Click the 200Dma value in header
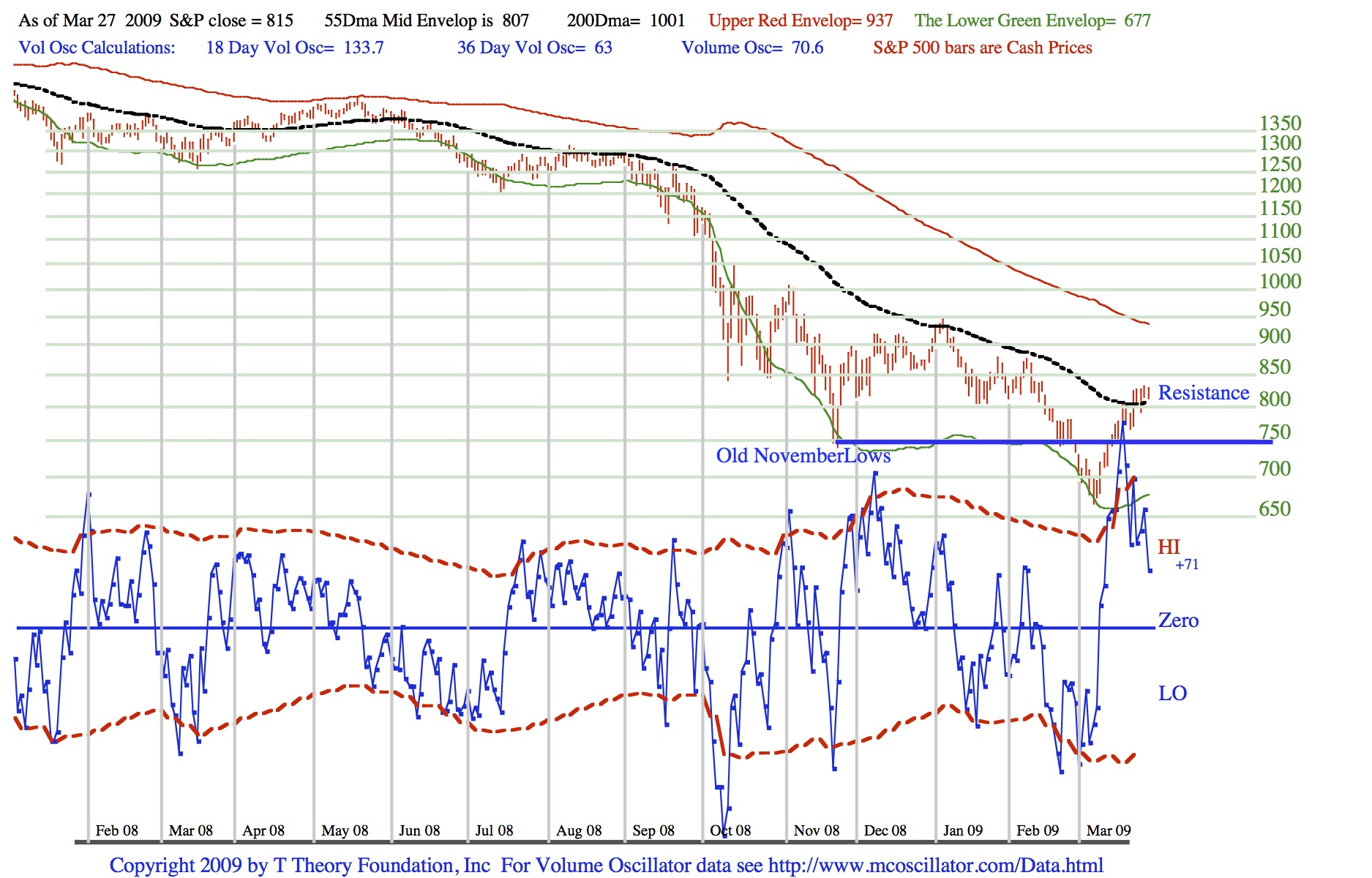 [x=626, y=20]
